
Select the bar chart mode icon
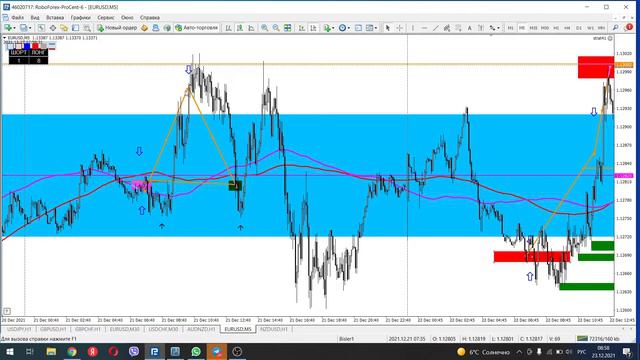[x=229, y=28]
